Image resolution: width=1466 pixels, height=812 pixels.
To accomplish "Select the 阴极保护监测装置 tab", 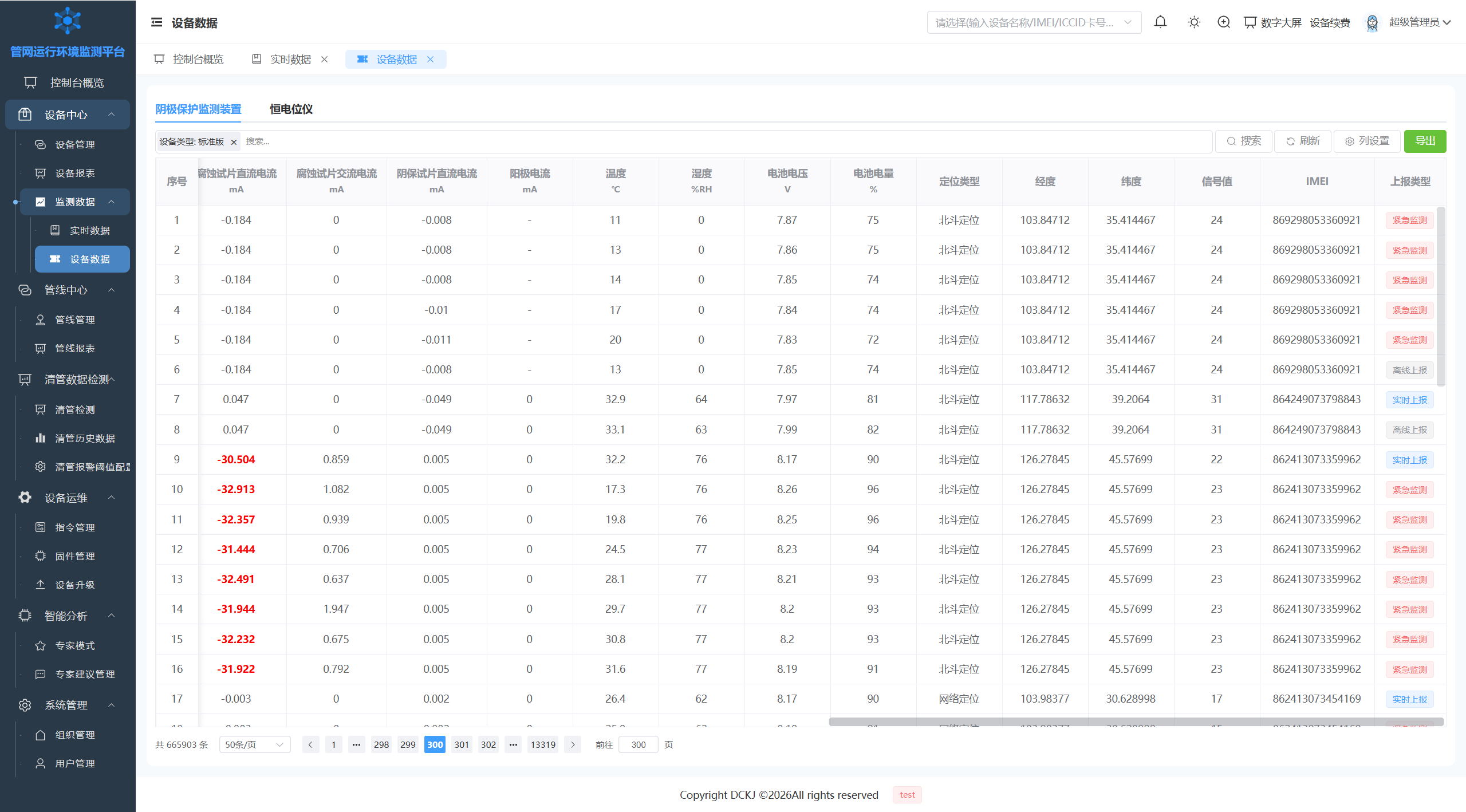I will (x=198, y=109).
